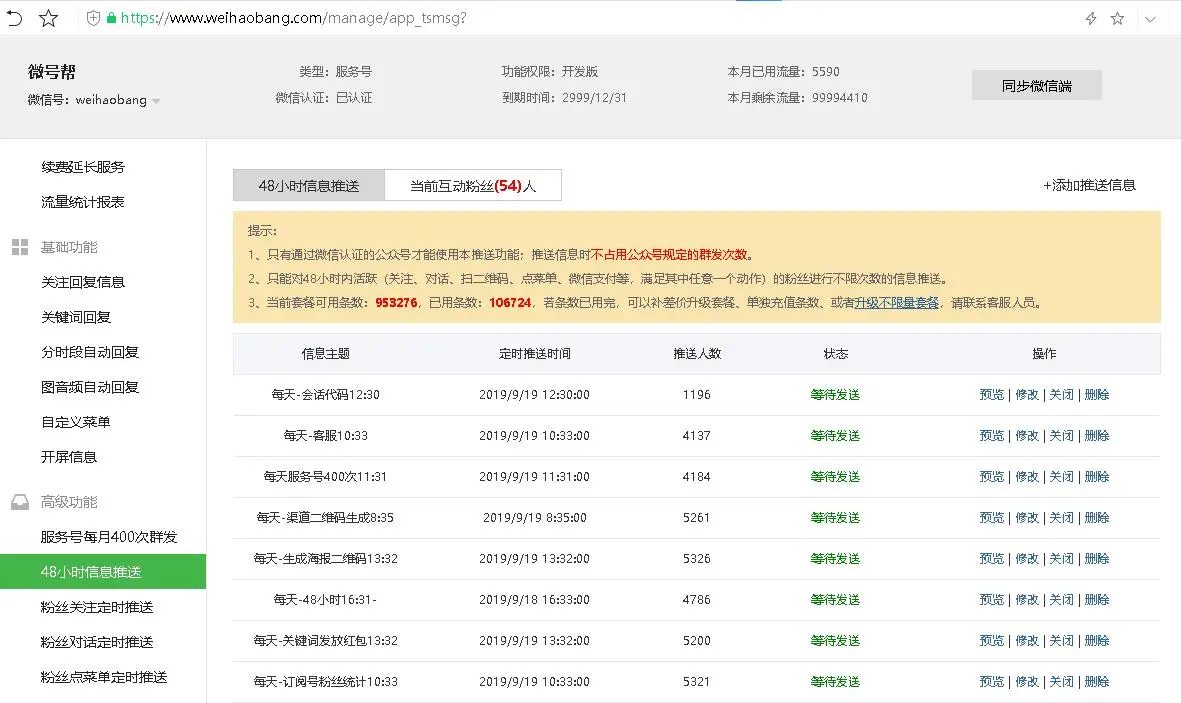Click 修改 for 每天-生成海报二维码13:32 row
This screenshot has width=1181, height=703.
coord(1027,558)
